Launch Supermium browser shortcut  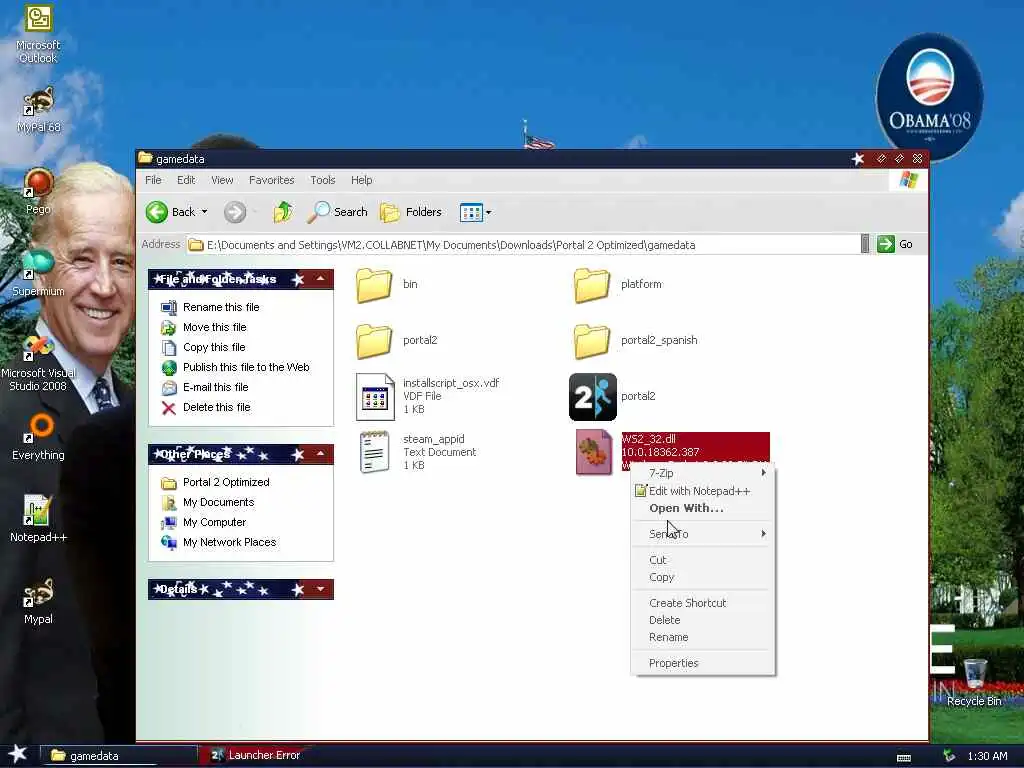click(38, 273)
